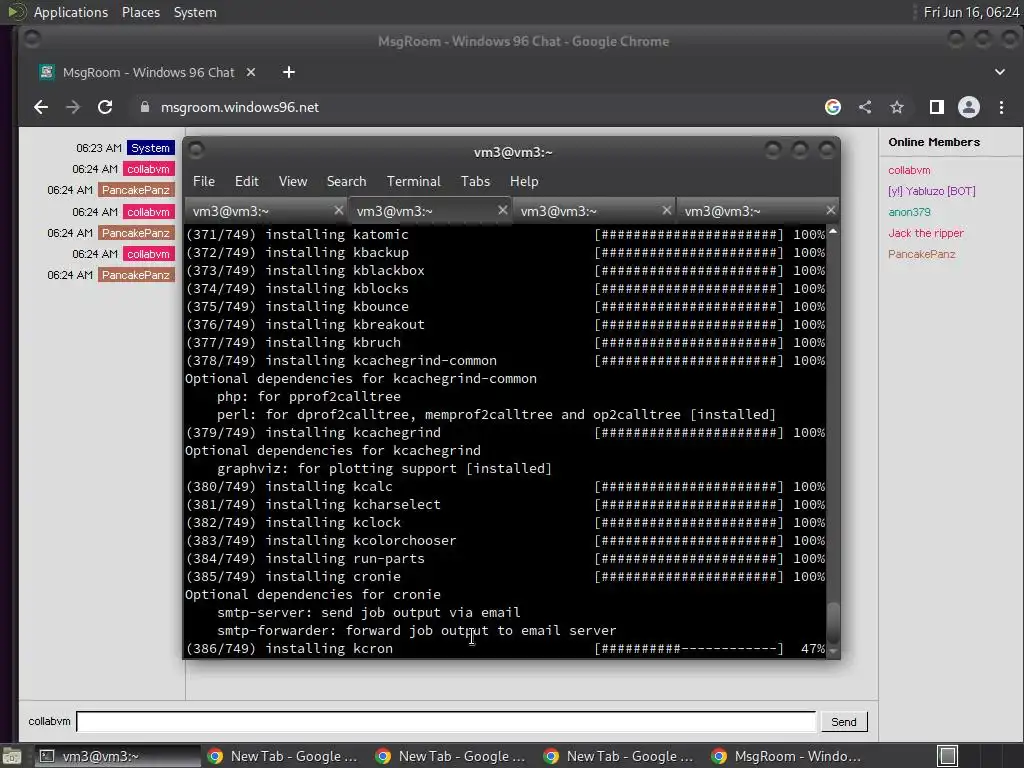Click anon379 in Online Members
Image resolution: width=1024 pixels, height=768 pixels.
click(x=909, y=212)
